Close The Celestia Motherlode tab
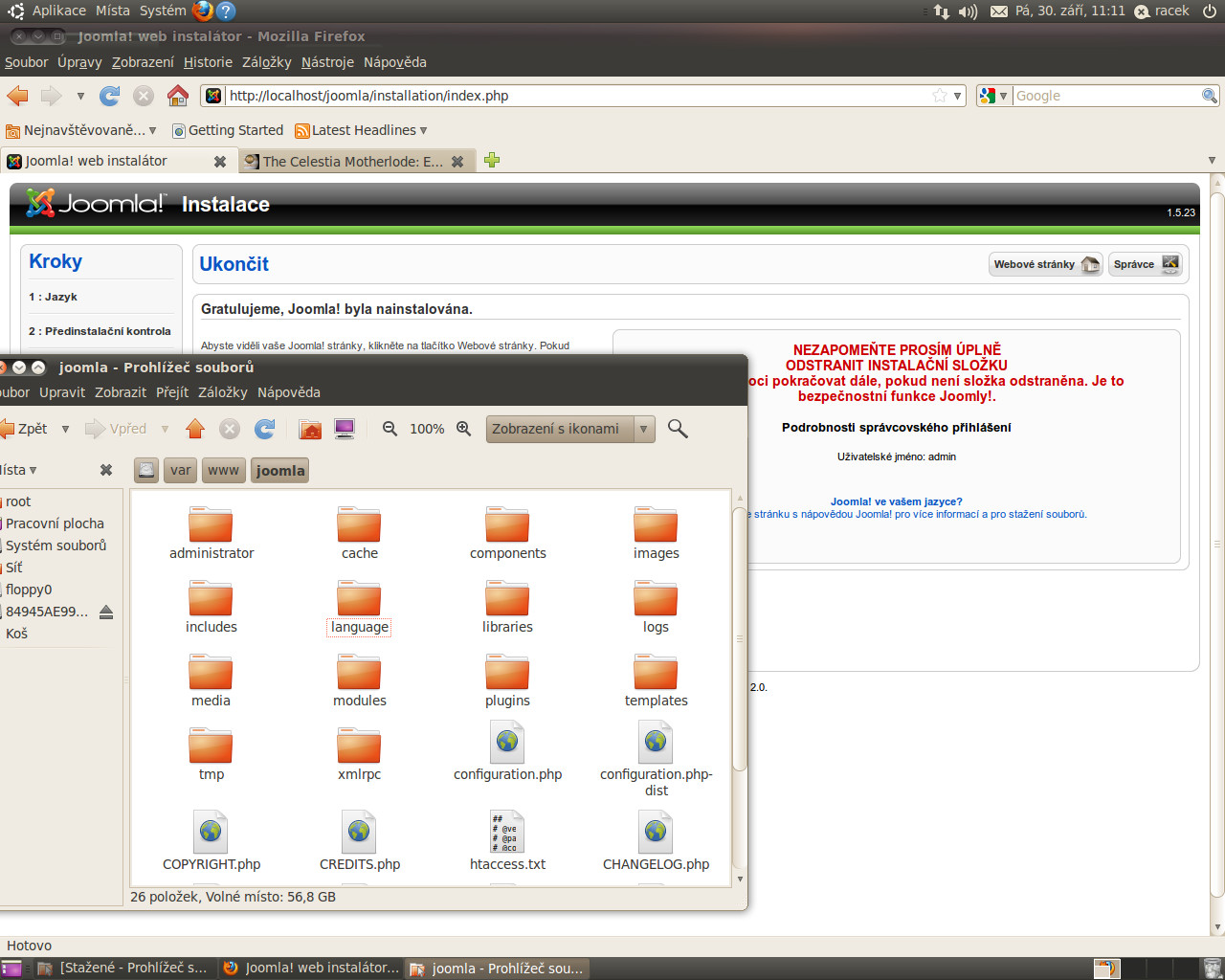 coord(457,162)
